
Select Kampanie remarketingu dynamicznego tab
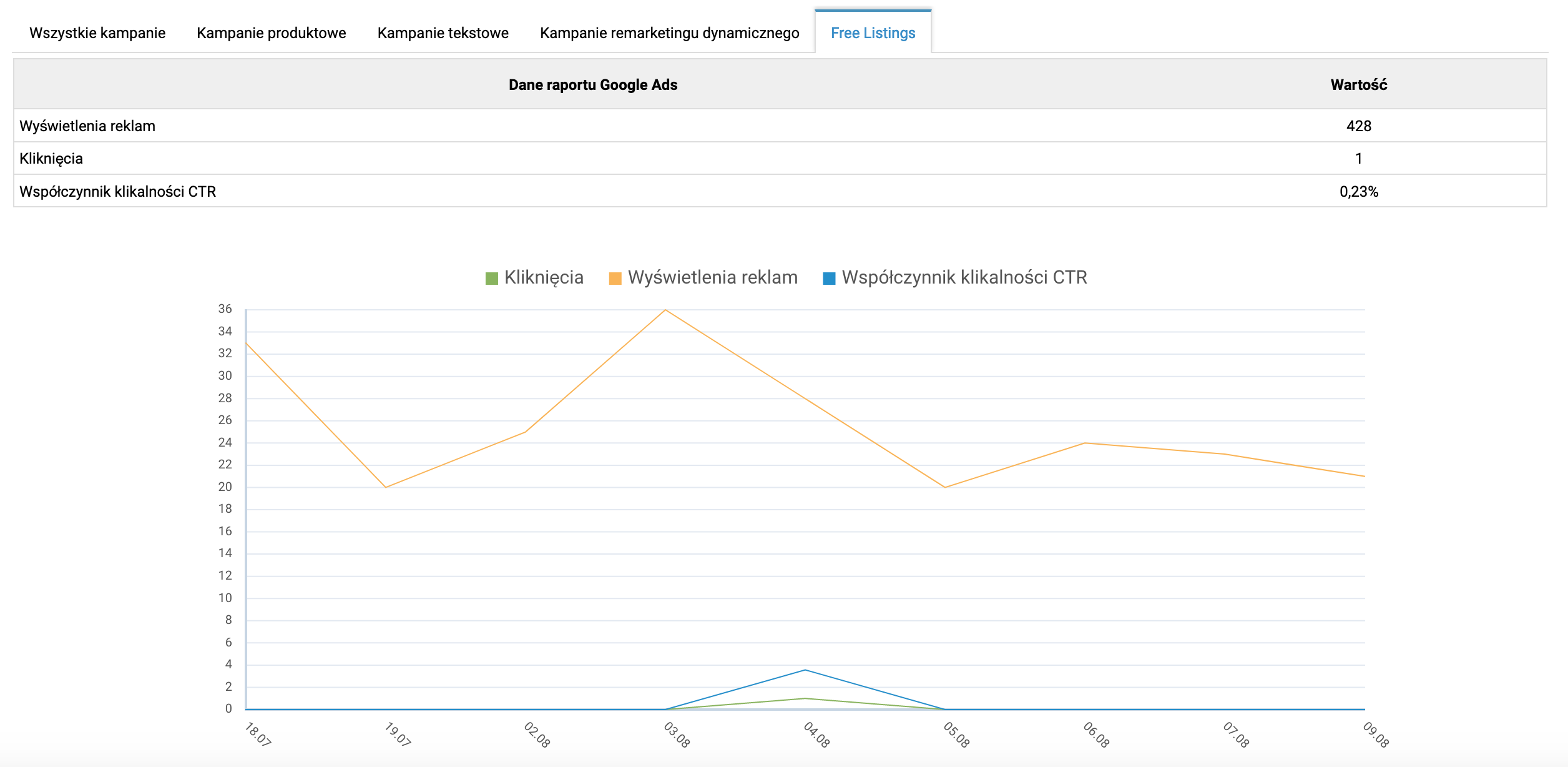669,33
